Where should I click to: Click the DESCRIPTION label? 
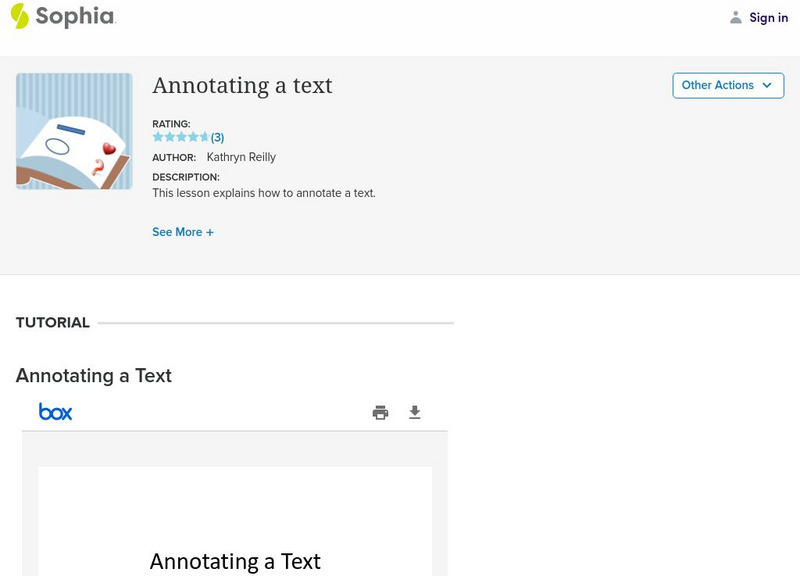coord(186,177)
